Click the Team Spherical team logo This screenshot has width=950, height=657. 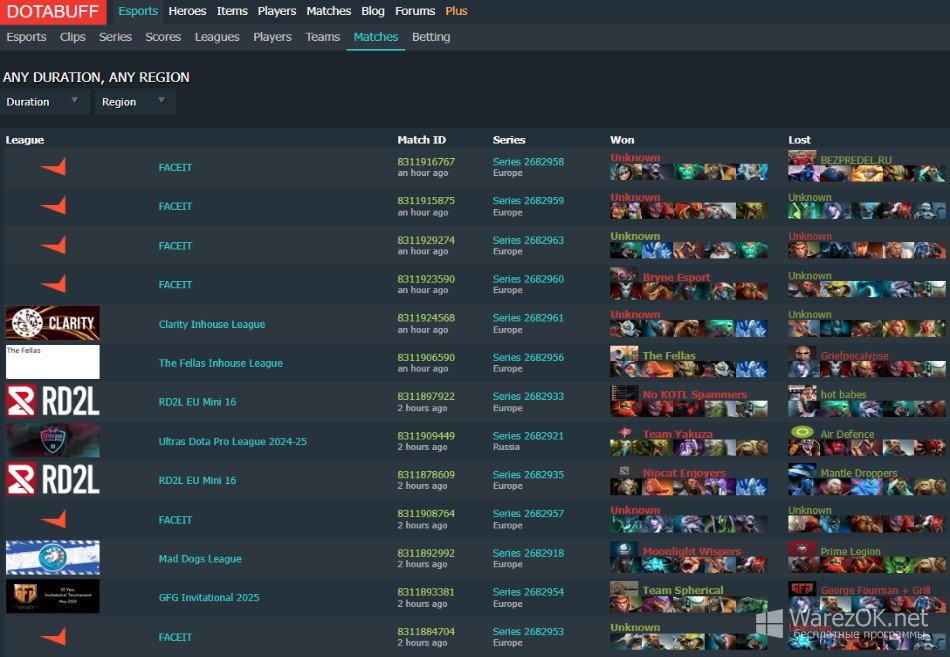[x=624, y=589]
